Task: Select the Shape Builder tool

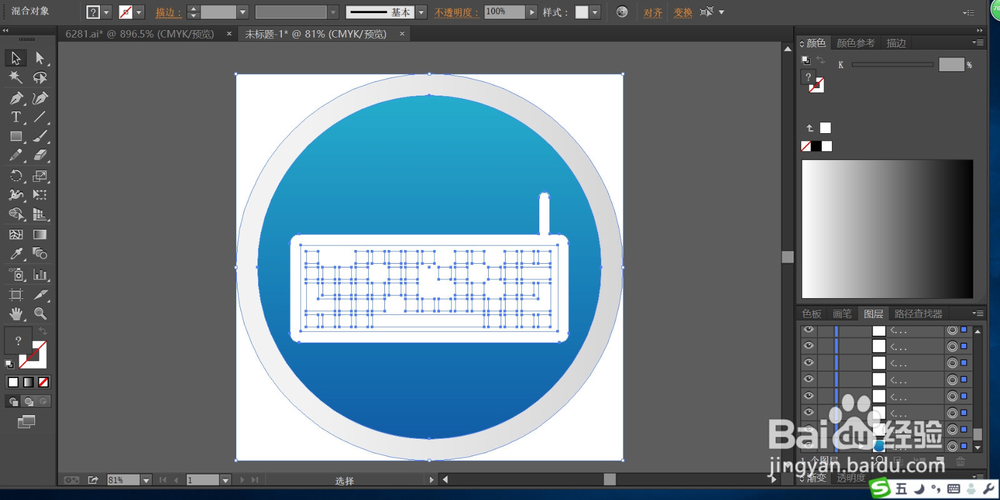Action: (x=16, y=214)
